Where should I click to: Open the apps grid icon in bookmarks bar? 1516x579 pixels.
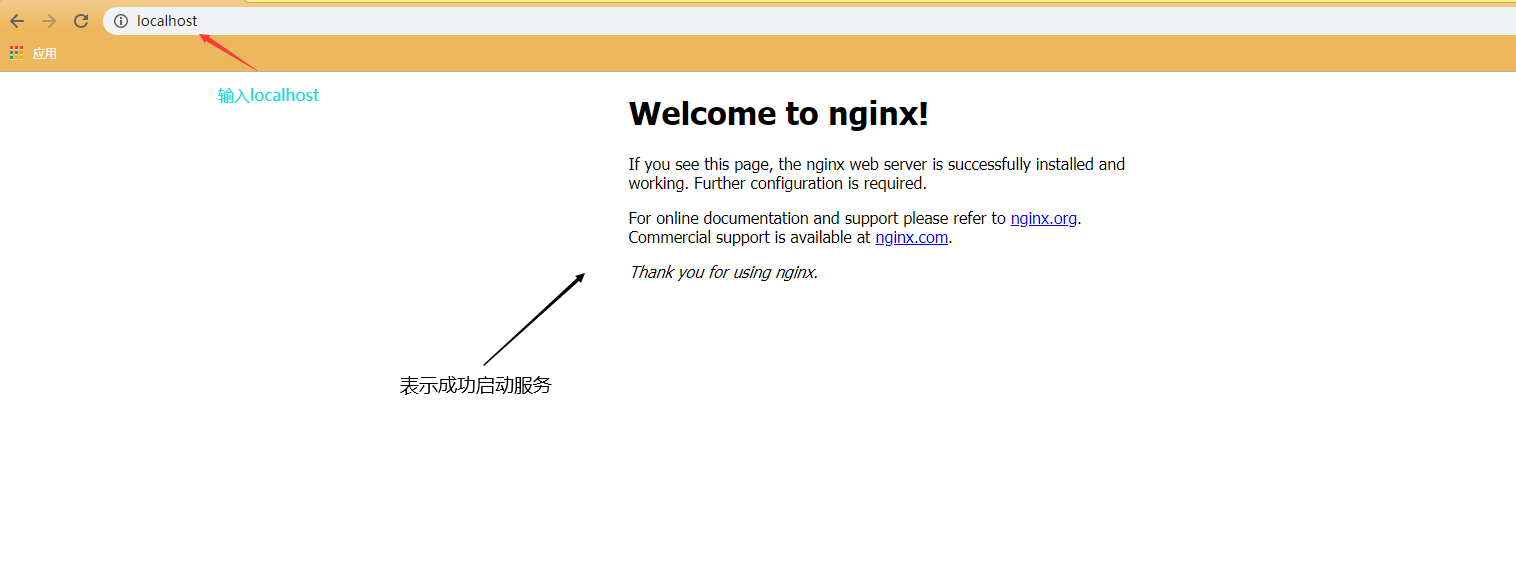point(16,53)
